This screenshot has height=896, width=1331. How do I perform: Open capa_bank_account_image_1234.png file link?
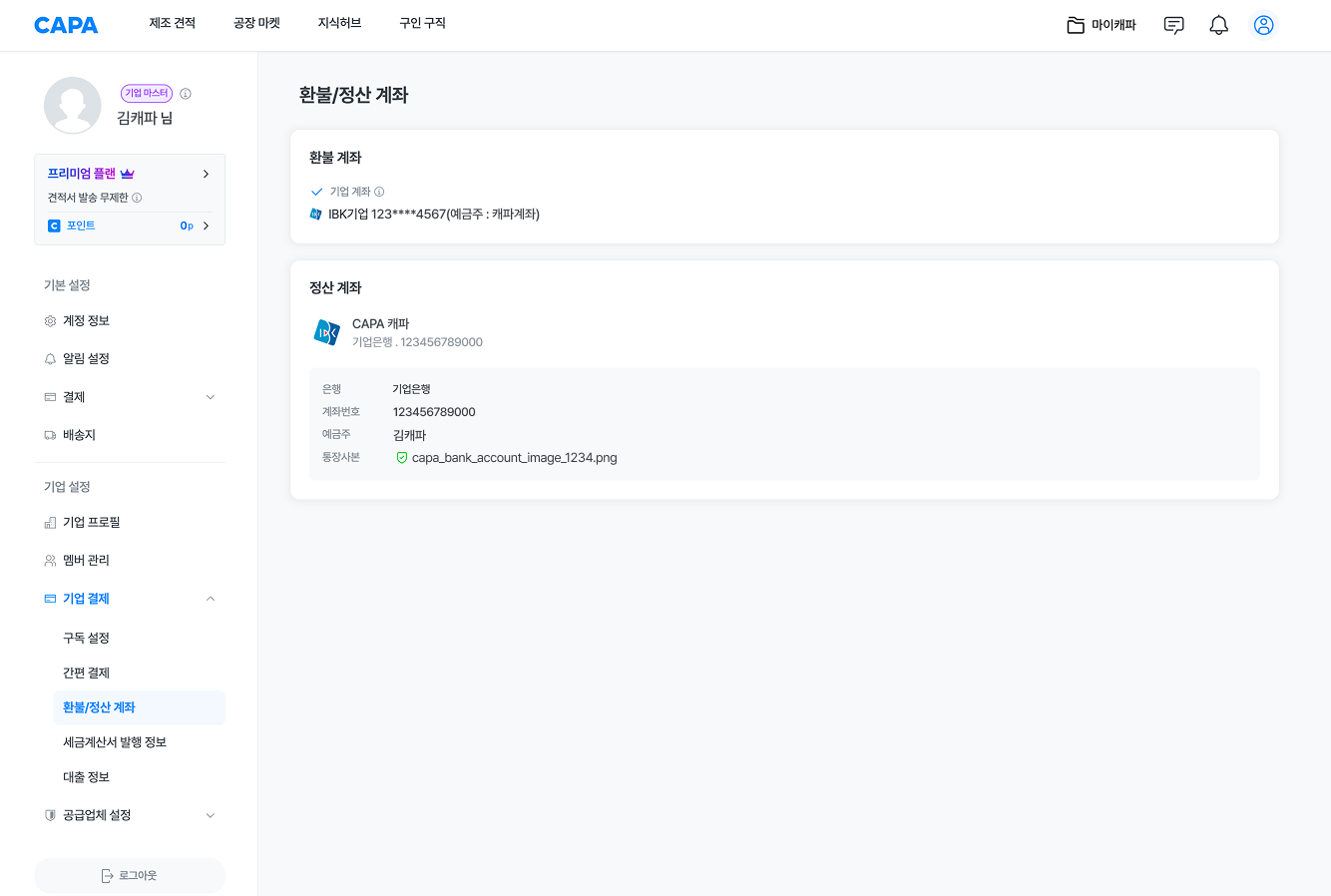pos(514,458)
